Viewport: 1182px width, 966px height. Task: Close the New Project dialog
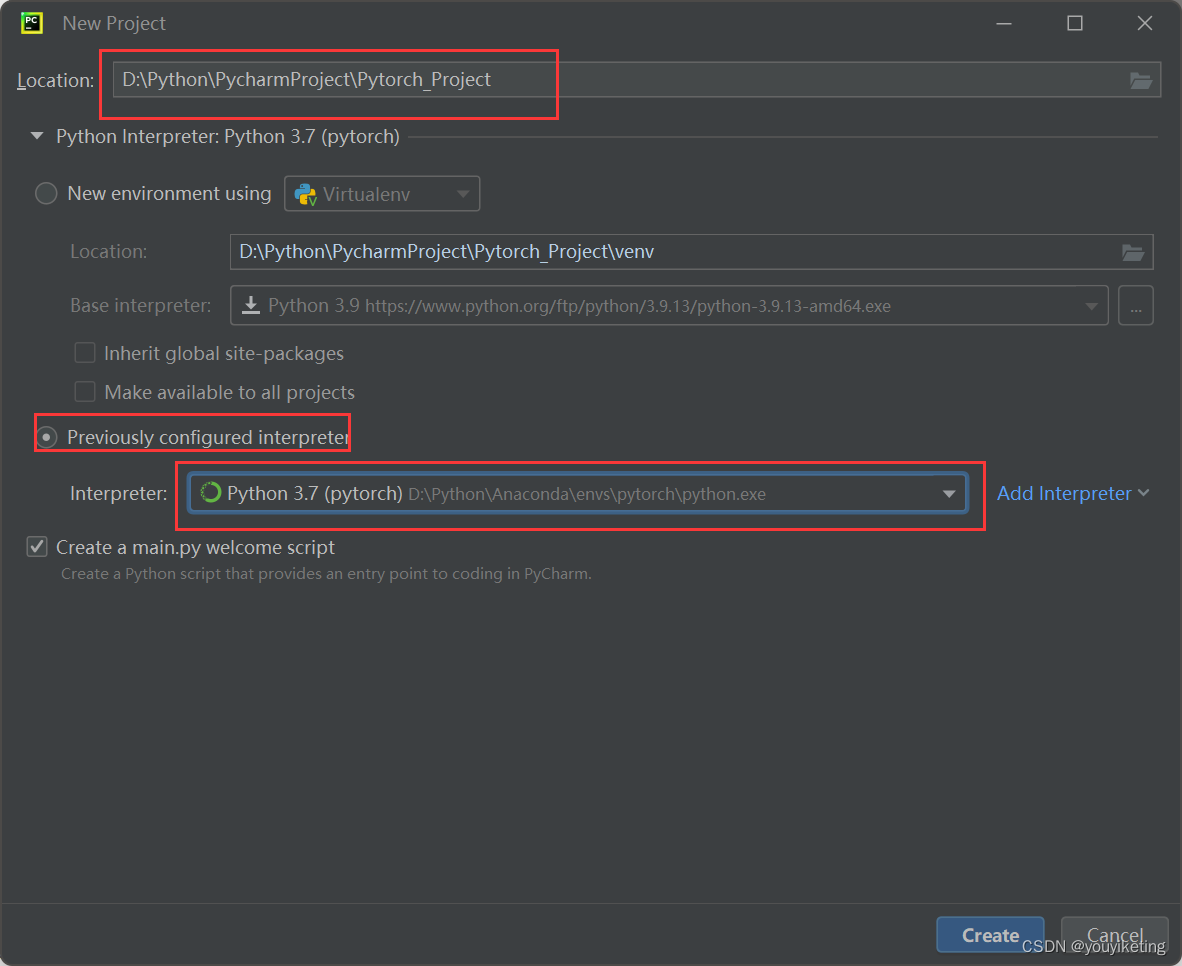tap(1144, 23)
